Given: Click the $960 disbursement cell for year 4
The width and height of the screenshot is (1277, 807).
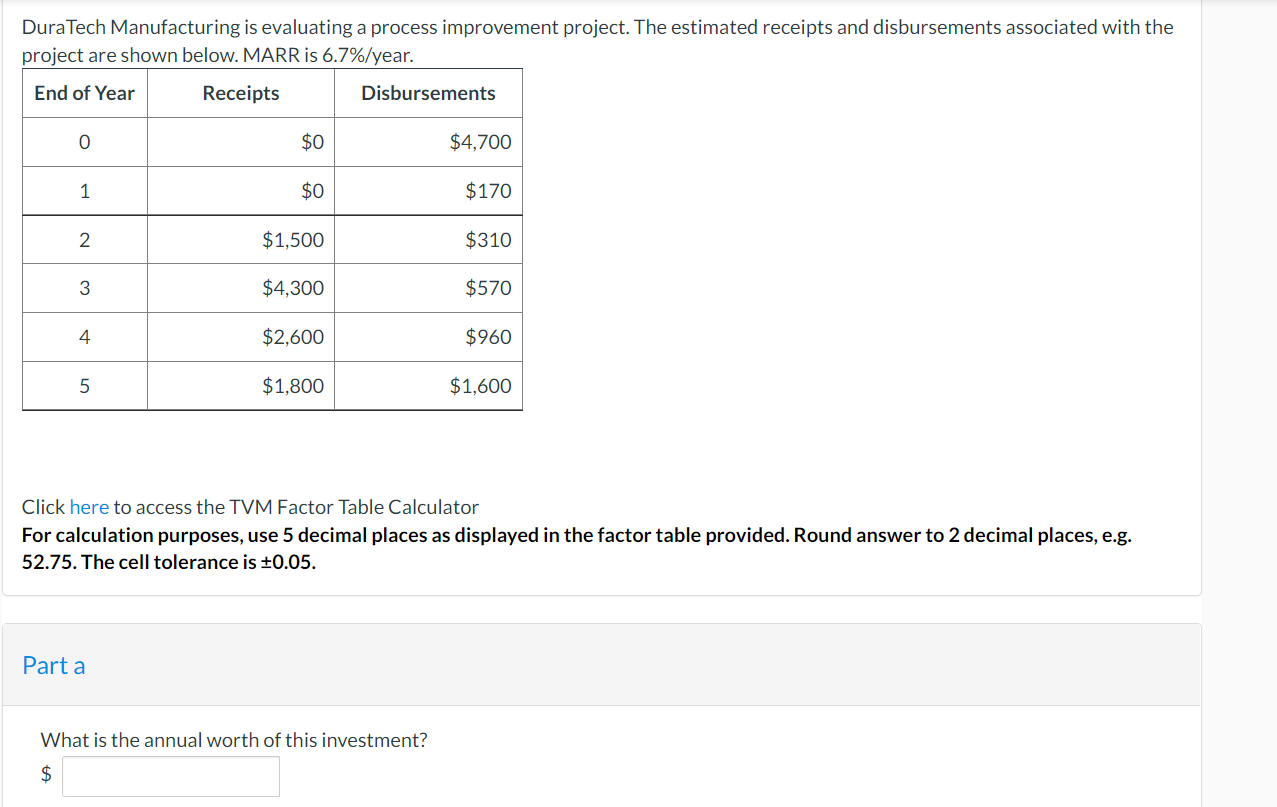Looking at the screenshot, I should coord(490,337).
